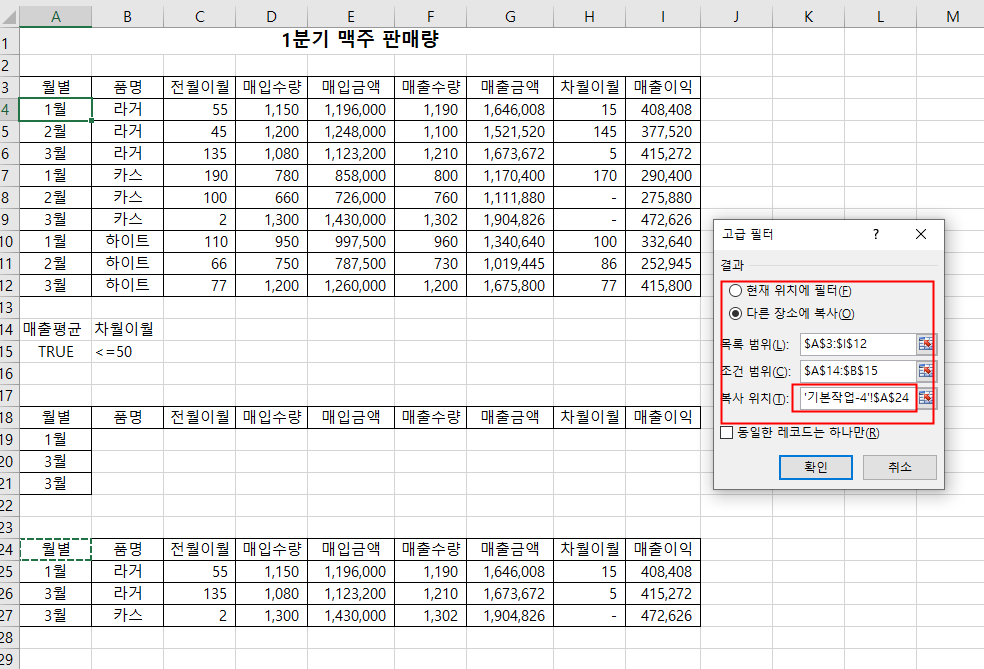Screen dimensions: 984x669
Task: Select the cell with value 1,260,000
Action: [x=351, y=286]
